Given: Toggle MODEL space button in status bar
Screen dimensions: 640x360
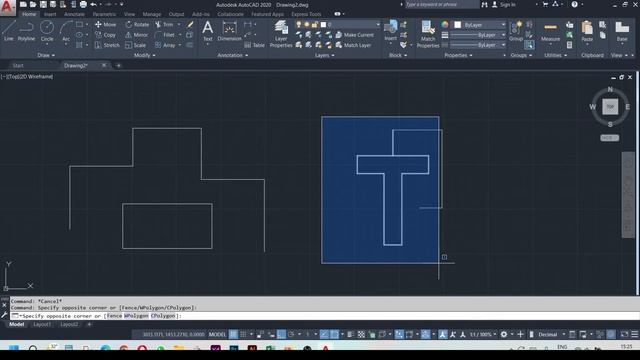Looking at the screenshot, I should coord(217,334).
